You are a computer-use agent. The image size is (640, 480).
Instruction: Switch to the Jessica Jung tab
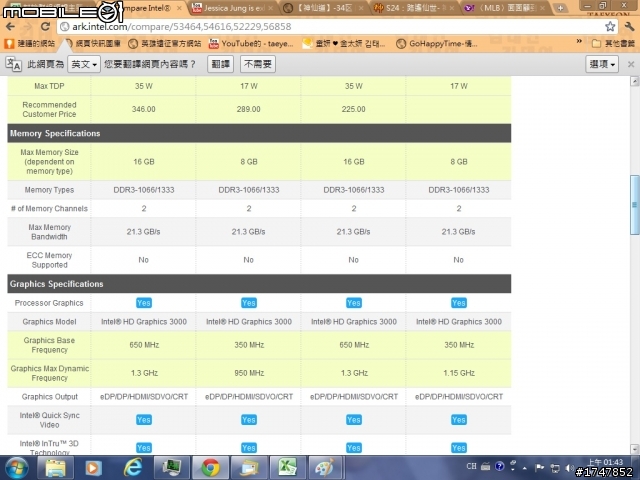tap(234, 8)
